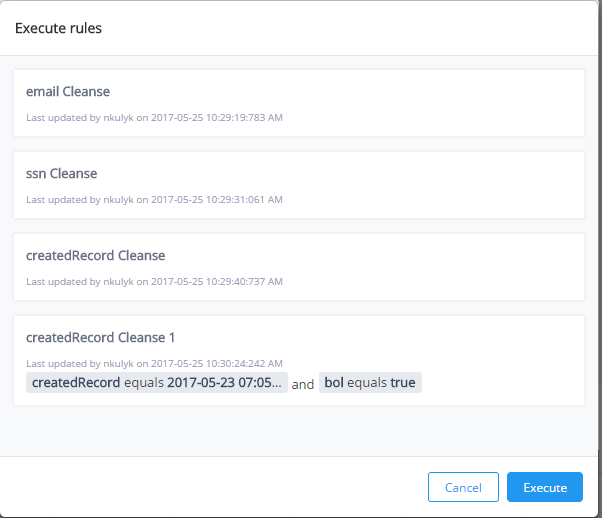The width and height of the screenshot is (602, 518).
Task: Click the ssn Cleanse title text
Action: (x=61, y=174)
